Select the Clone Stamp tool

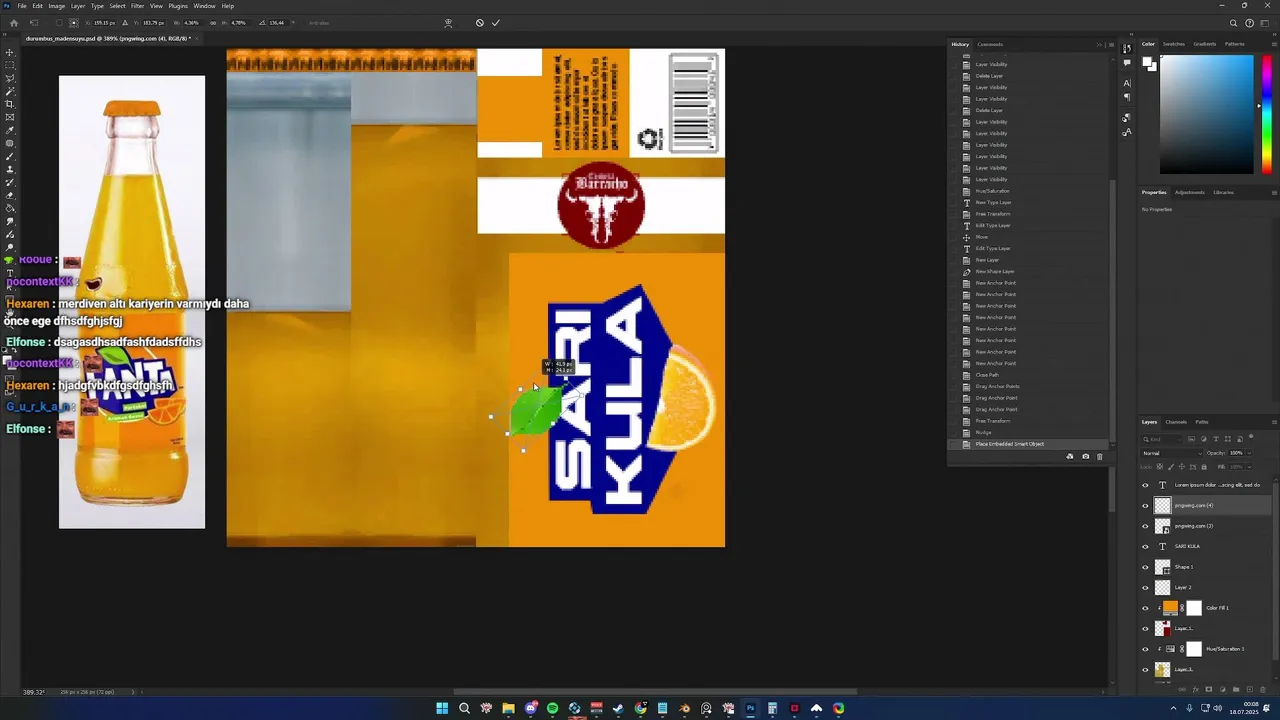[x=10, y=169]
